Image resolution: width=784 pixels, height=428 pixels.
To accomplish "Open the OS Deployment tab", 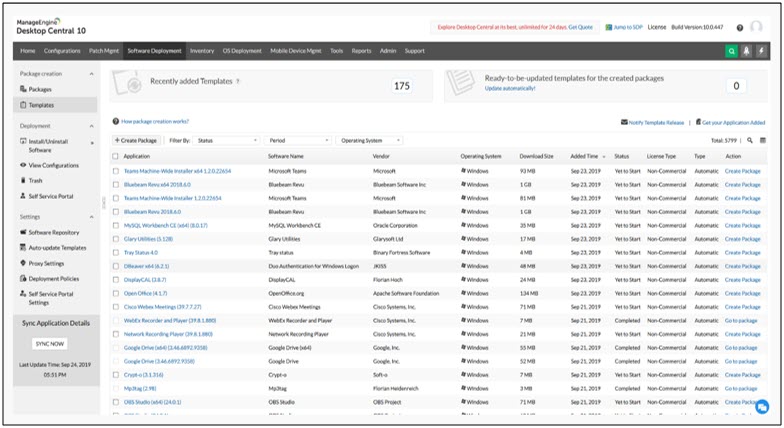I will pyautogui.click(x=242, y=51).
